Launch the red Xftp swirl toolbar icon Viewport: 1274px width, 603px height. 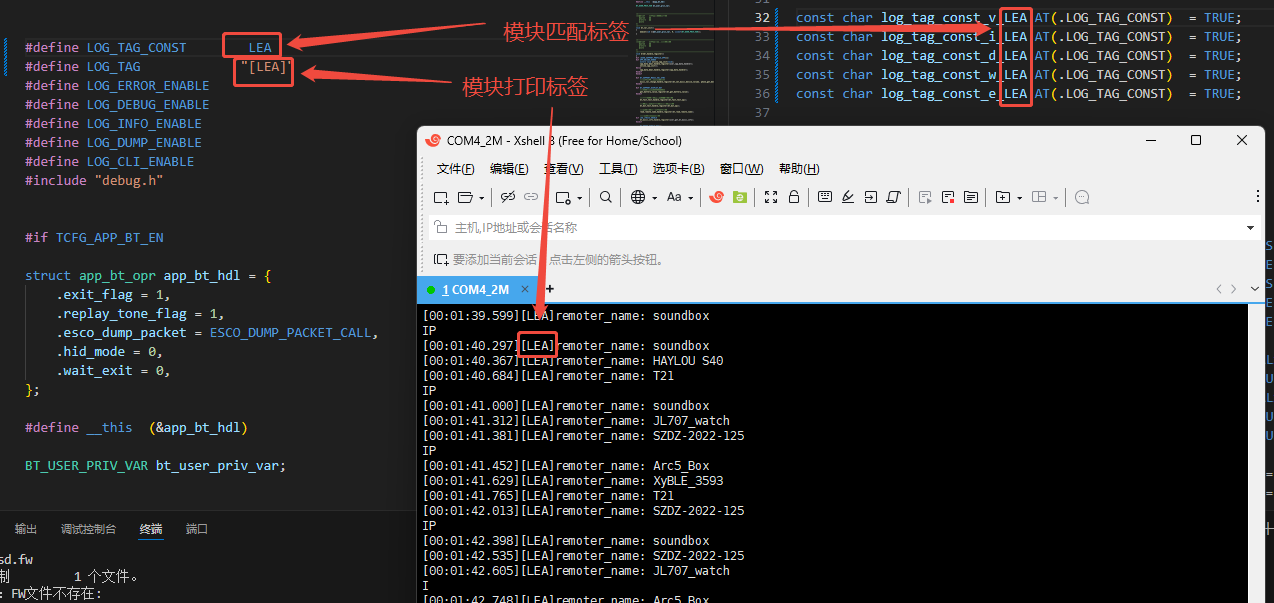pos(717,197)
